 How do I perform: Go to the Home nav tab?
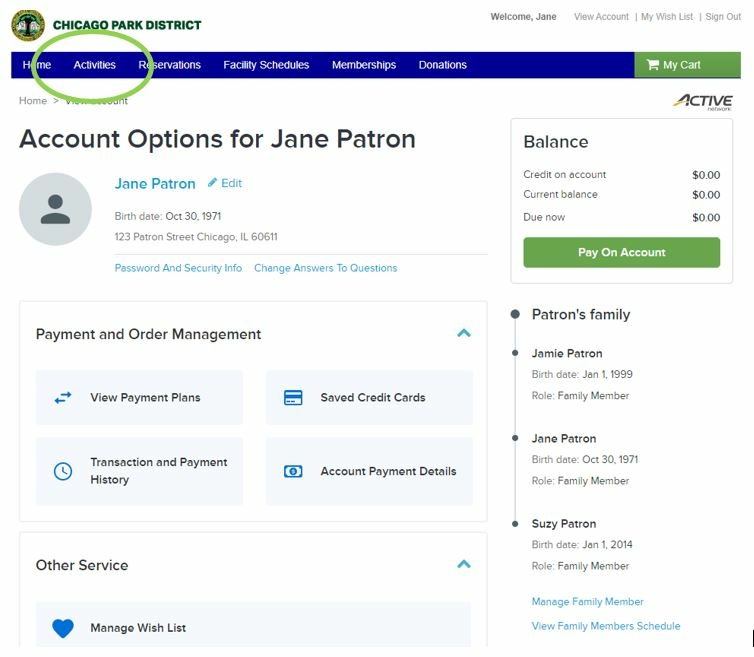tap(37, 65)
